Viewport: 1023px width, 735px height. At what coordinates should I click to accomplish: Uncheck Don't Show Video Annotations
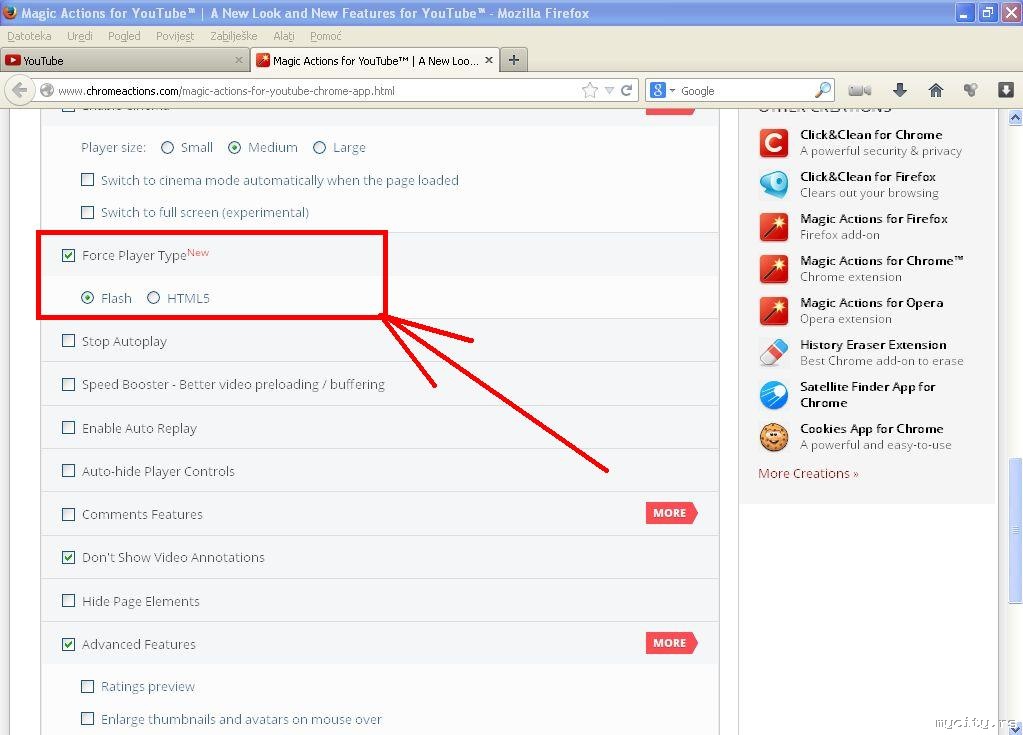tap(69, 557)
